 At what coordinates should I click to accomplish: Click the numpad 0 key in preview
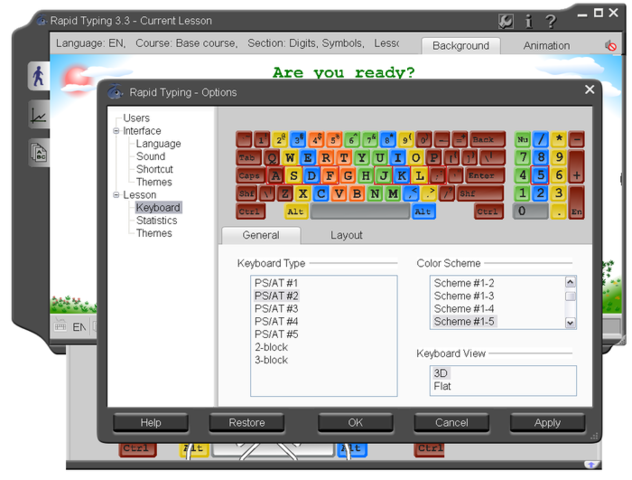click(530, 211)
